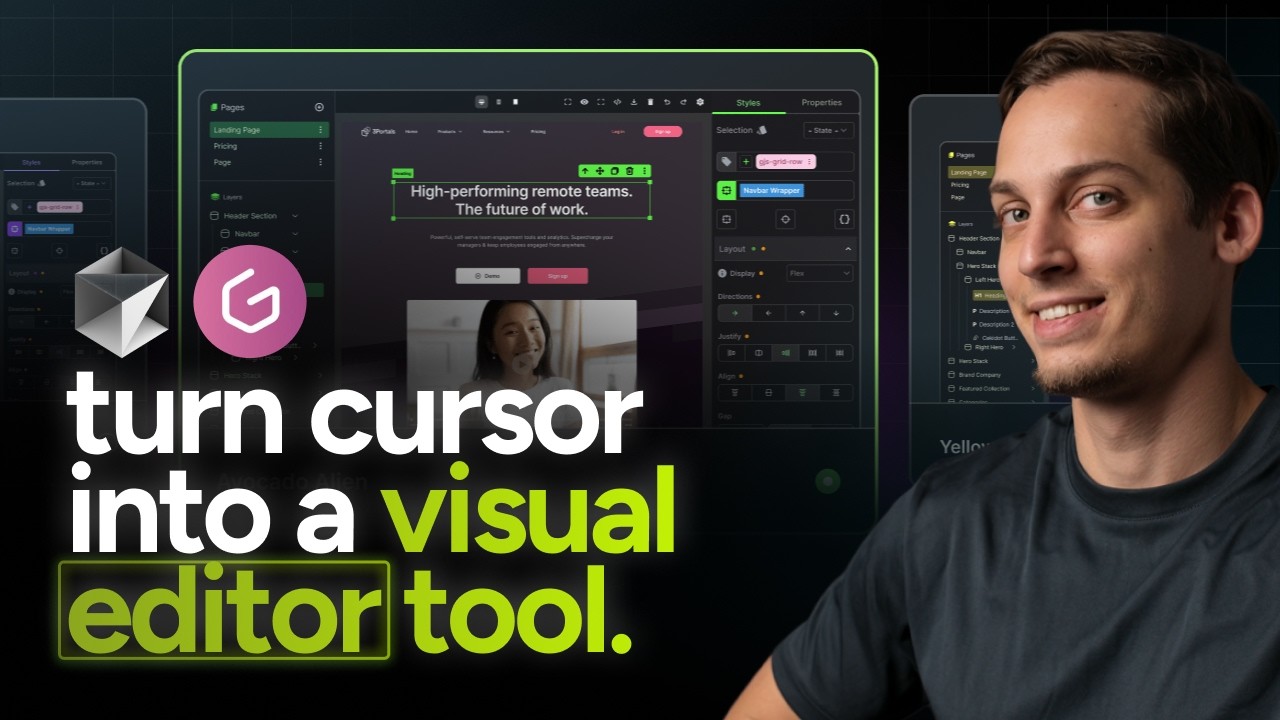Screen dimensions: 1280x720
Task: Toggle preview eye icon in top toolbar
Action: tap(584, 102)
